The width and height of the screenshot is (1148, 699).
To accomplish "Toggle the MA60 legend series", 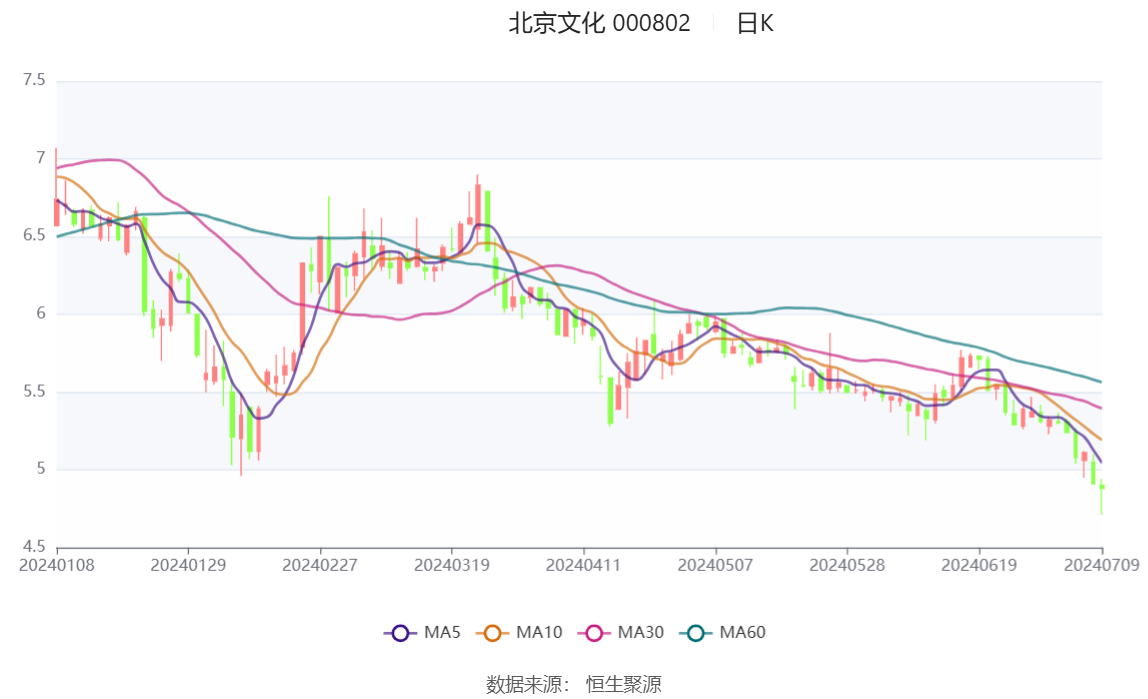I will pyautogui.click(x=723, y=632).
